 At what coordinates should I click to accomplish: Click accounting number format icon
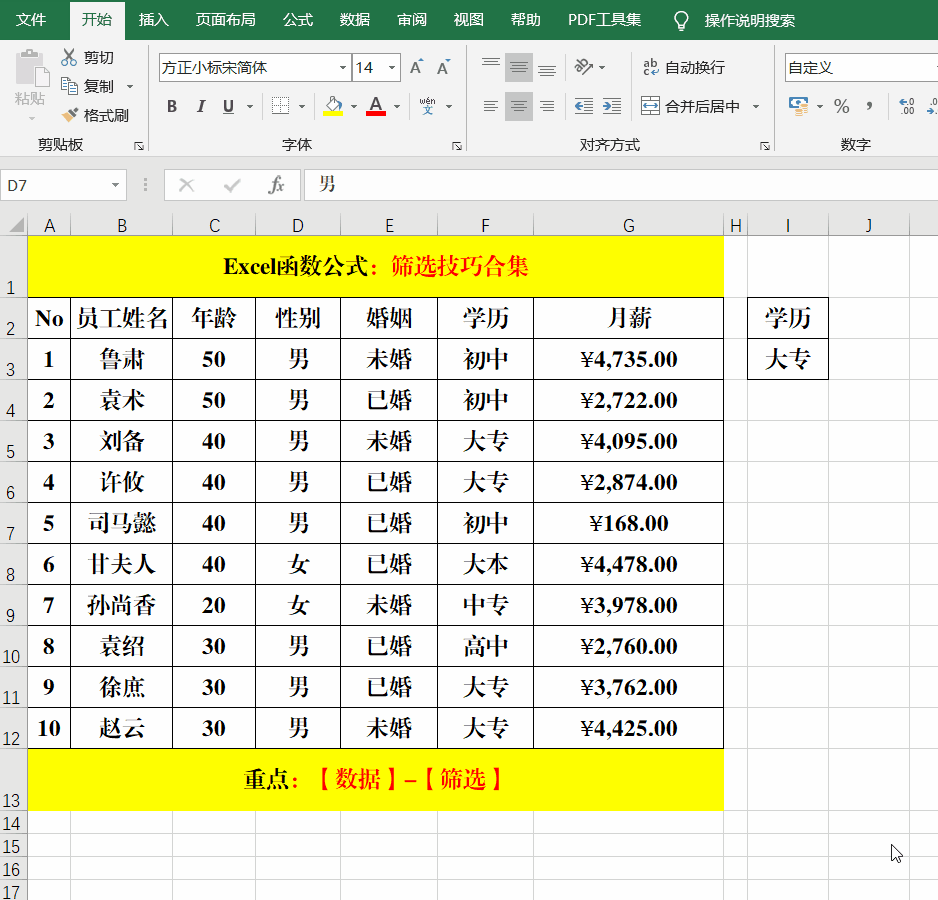[799, 107]
